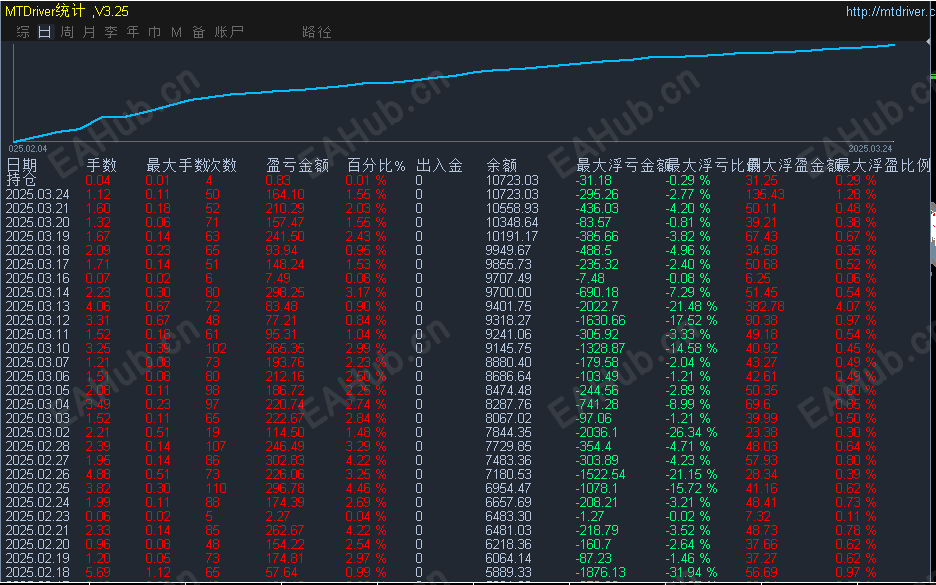Select the 2025.03.06 date row
Image resolution: width=936 pixels, height=585 pixels.
(468, 376)
